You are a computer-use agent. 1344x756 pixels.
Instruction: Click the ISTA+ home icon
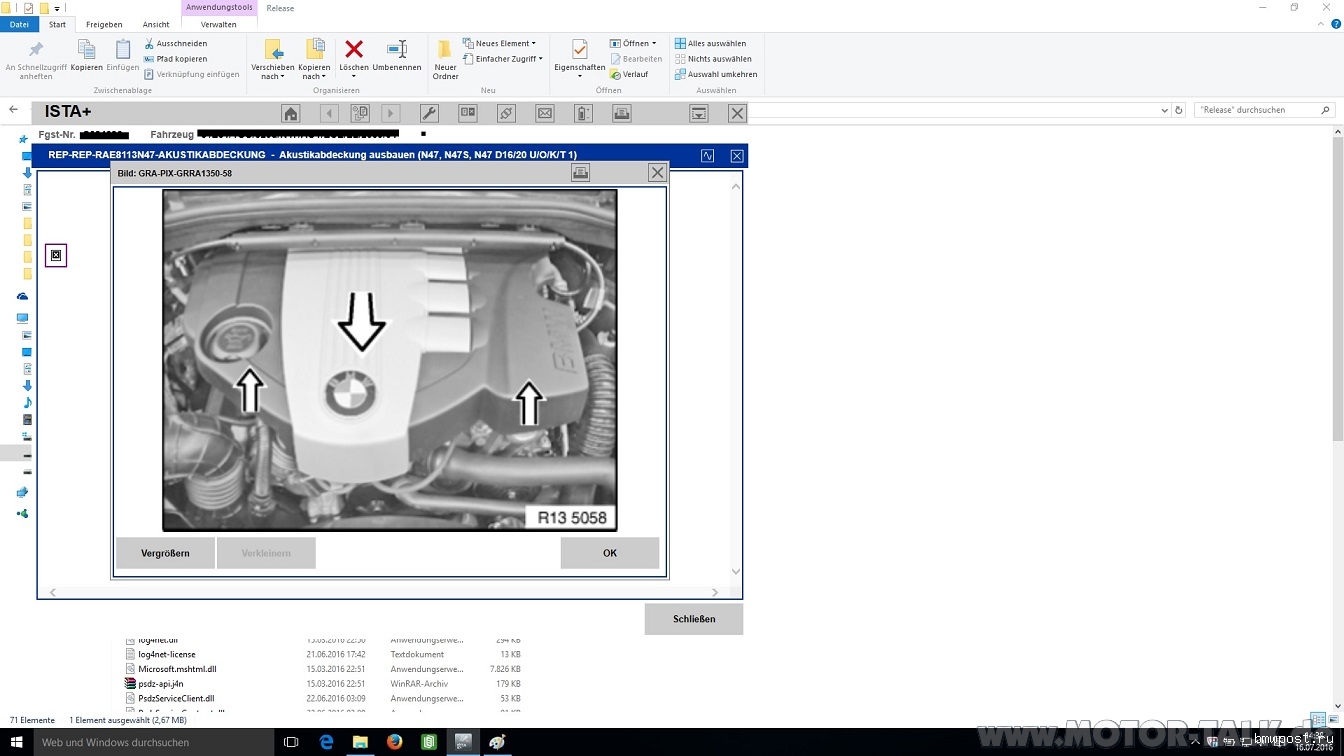pyautogui.click(x=290, y=114)
